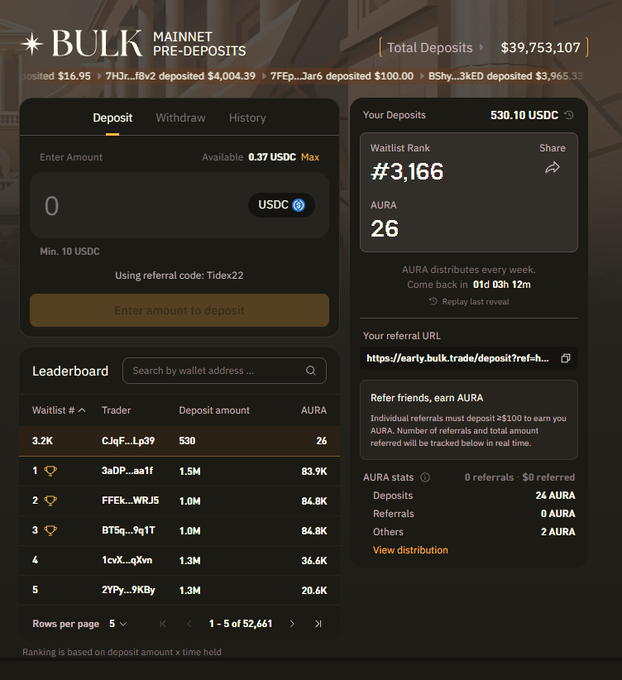
Task: Click the Share button label
Action: tap(552, 148)
